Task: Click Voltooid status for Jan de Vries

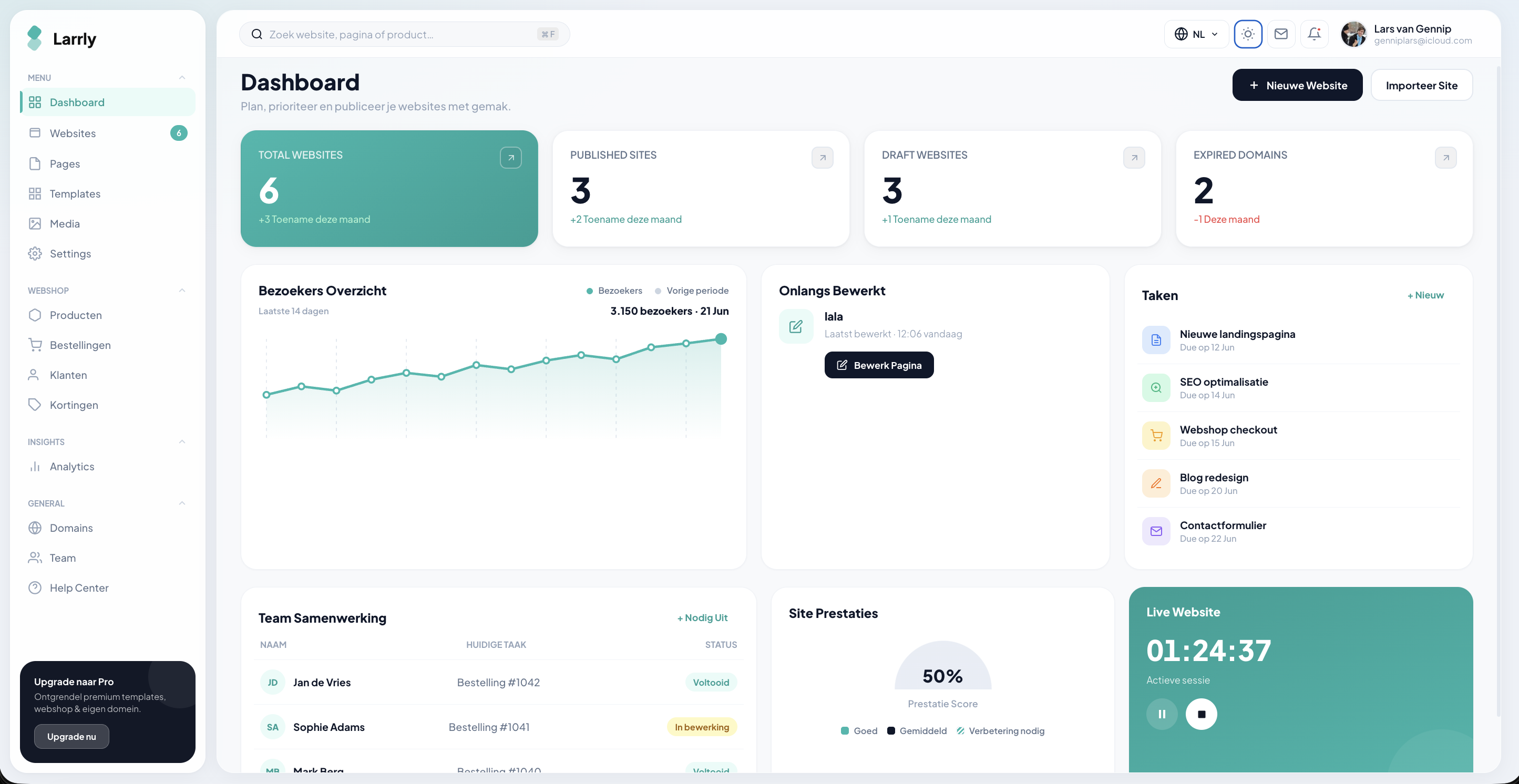Action: pos(711,683)
